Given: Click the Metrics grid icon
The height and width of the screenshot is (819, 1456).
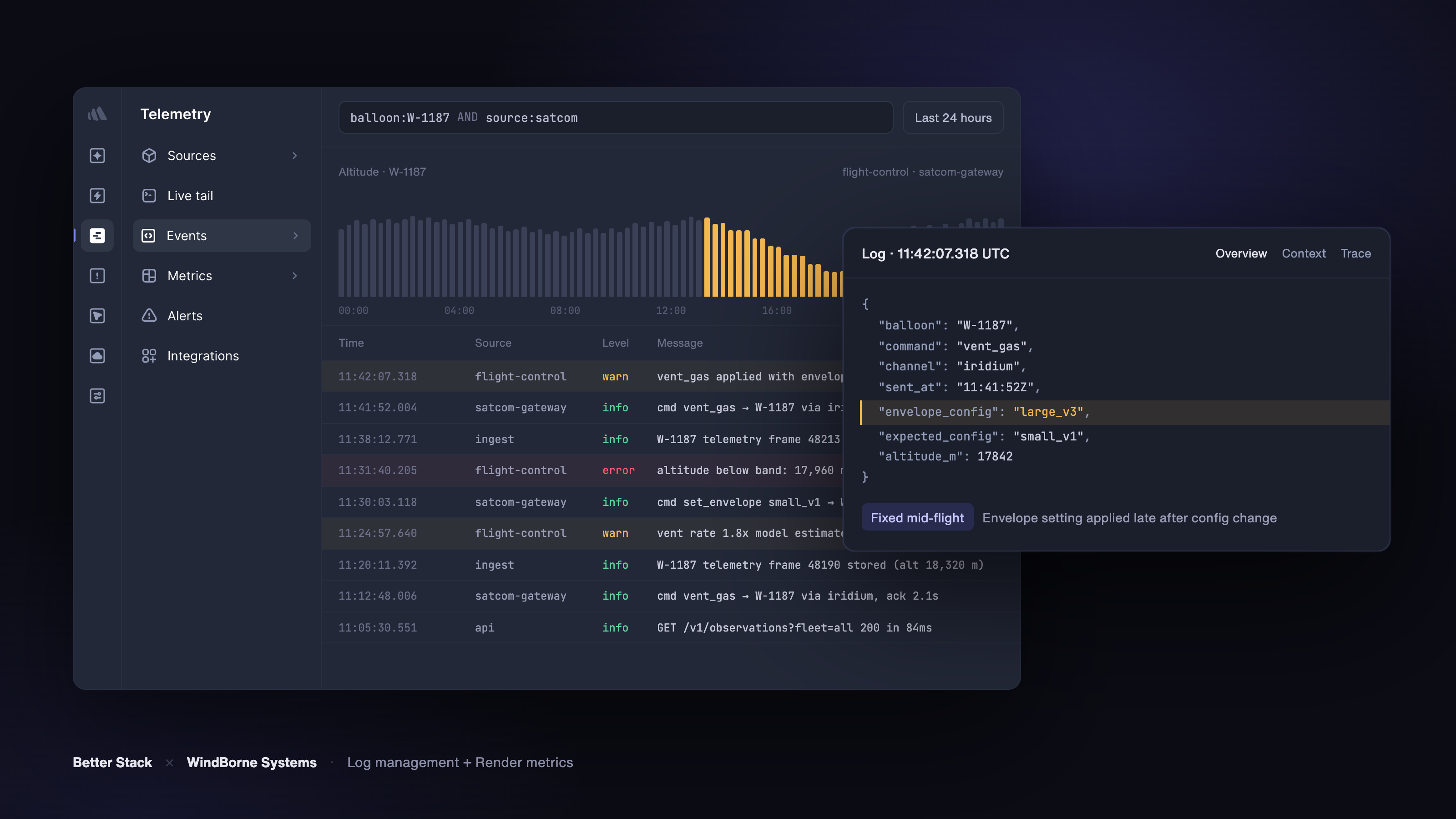Looking at the screenshot, I should click(149, 276).
